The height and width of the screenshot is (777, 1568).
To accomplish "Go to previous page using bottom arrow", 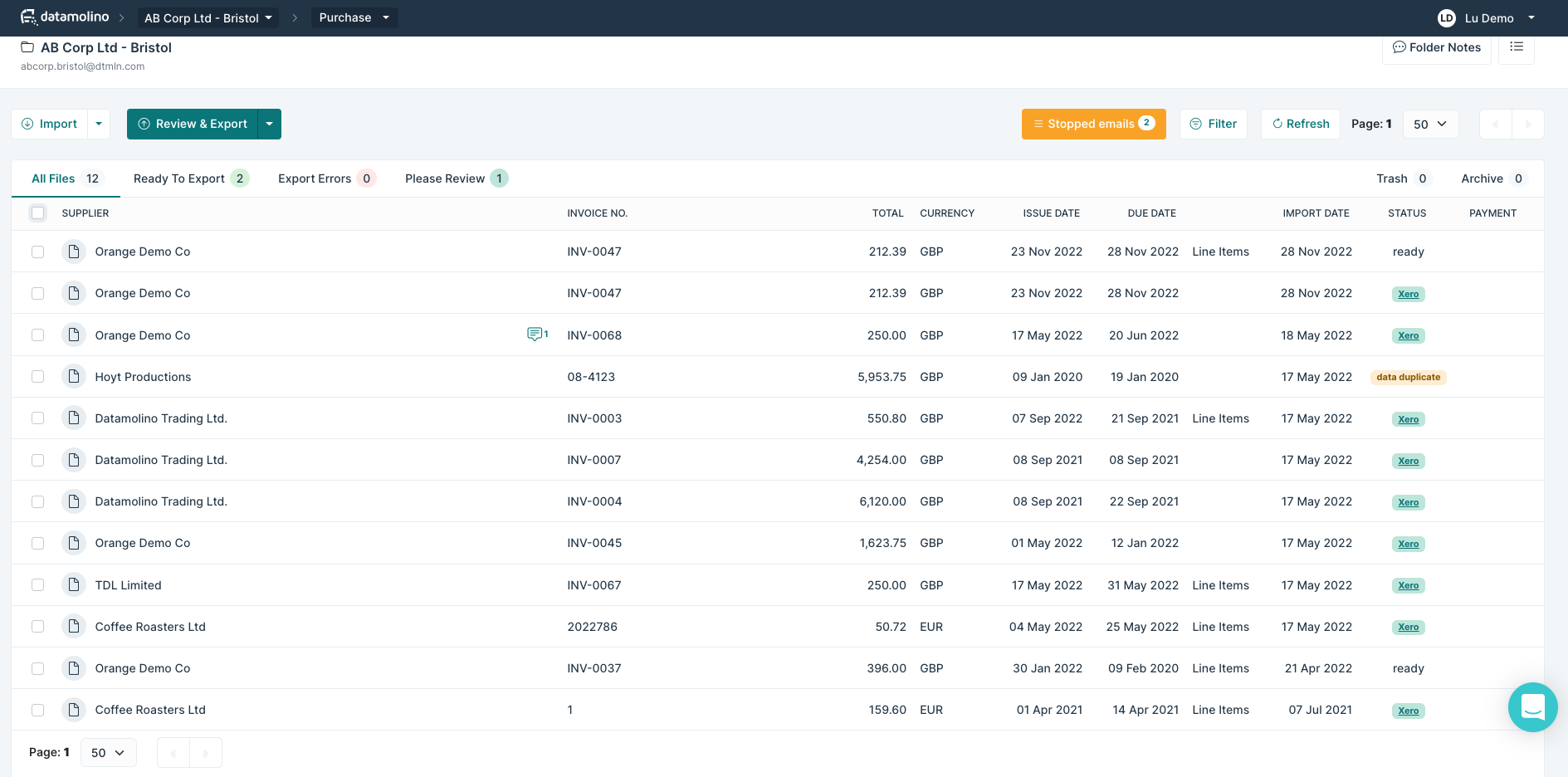I will point(173,753).
